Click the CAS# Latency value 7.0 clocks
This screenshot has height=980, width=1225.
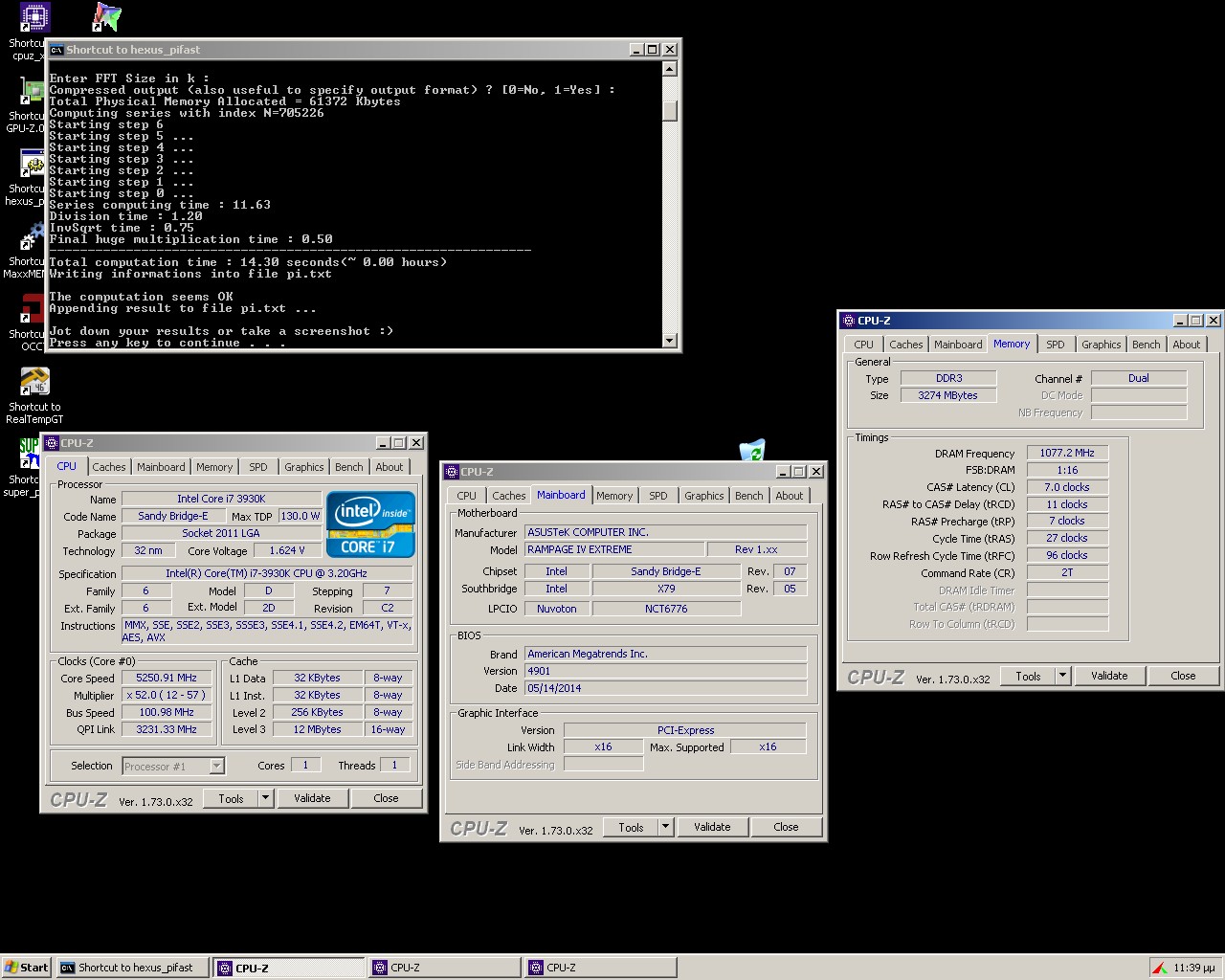1067,487
